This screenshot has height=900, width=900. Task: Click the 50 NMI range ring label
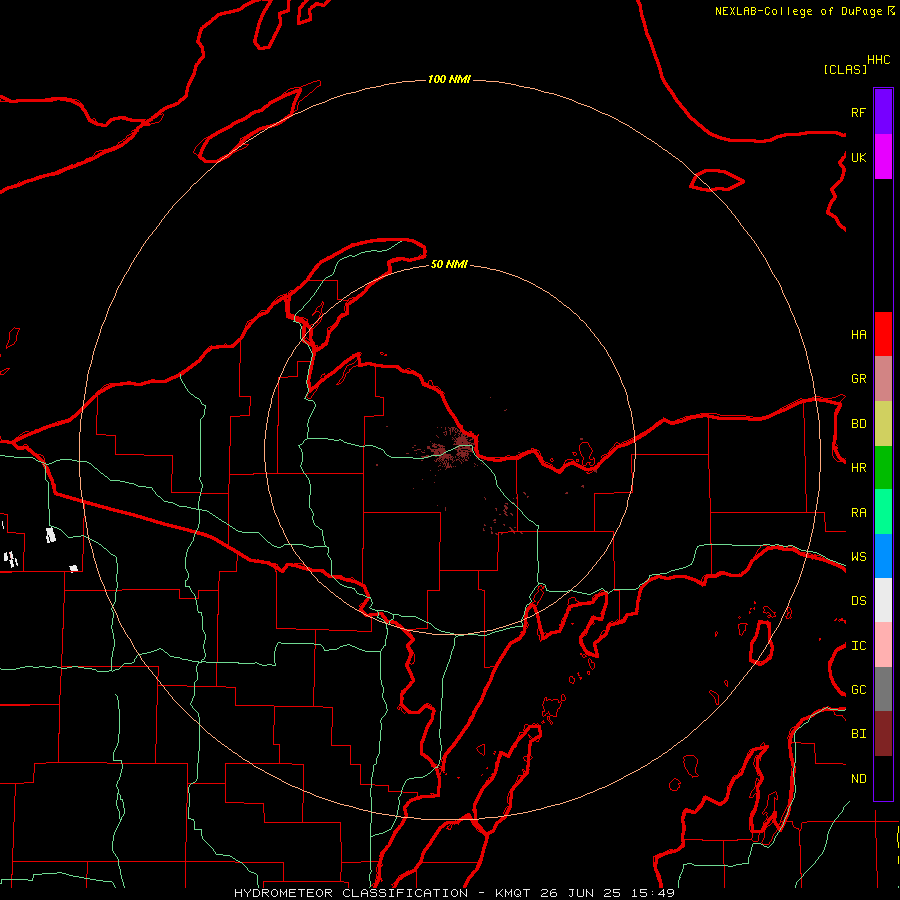coord(449,264)
